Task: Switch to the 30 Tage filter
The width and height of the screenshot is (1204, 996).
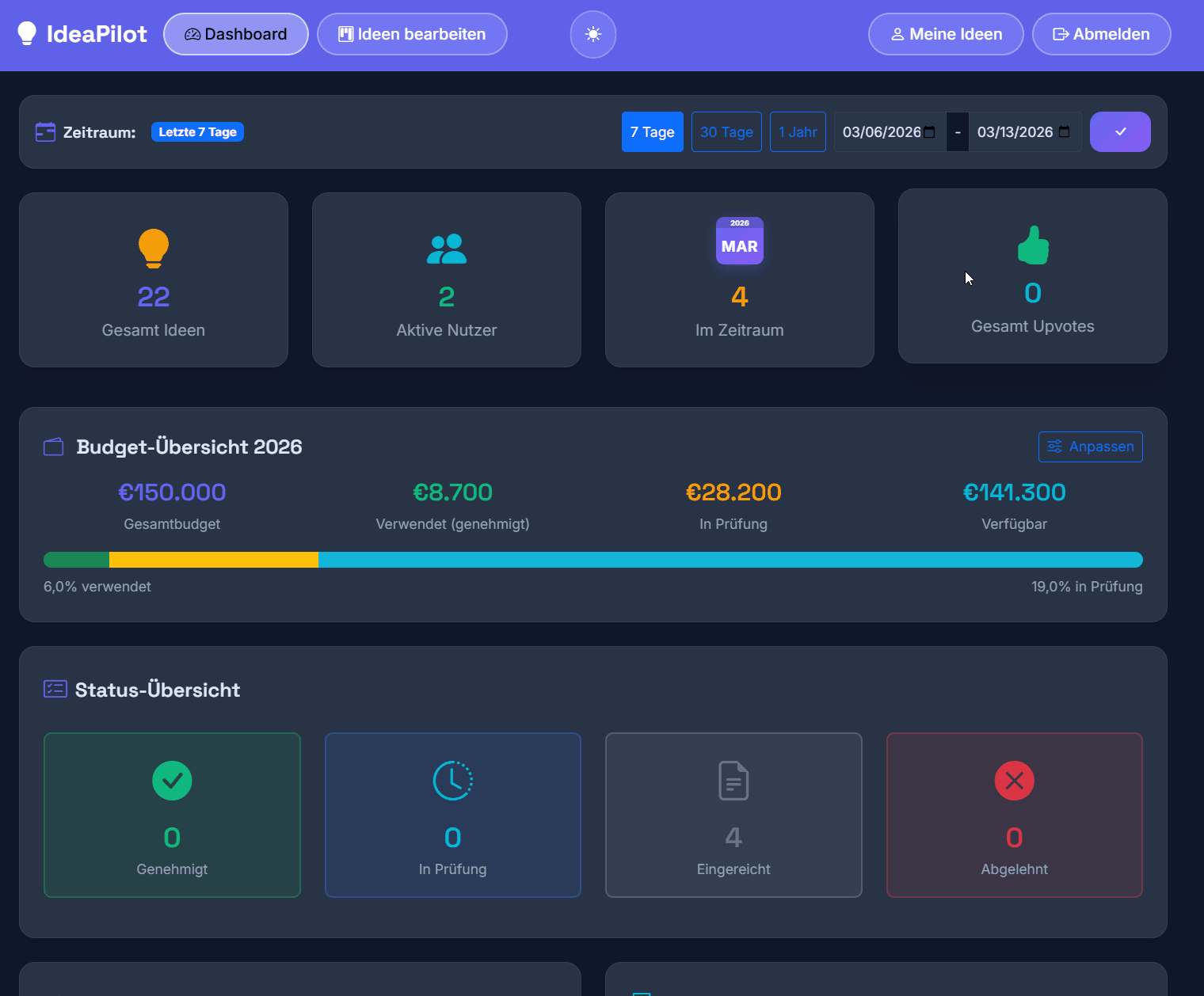Action: pyautogui.click(x=726, y=131)
